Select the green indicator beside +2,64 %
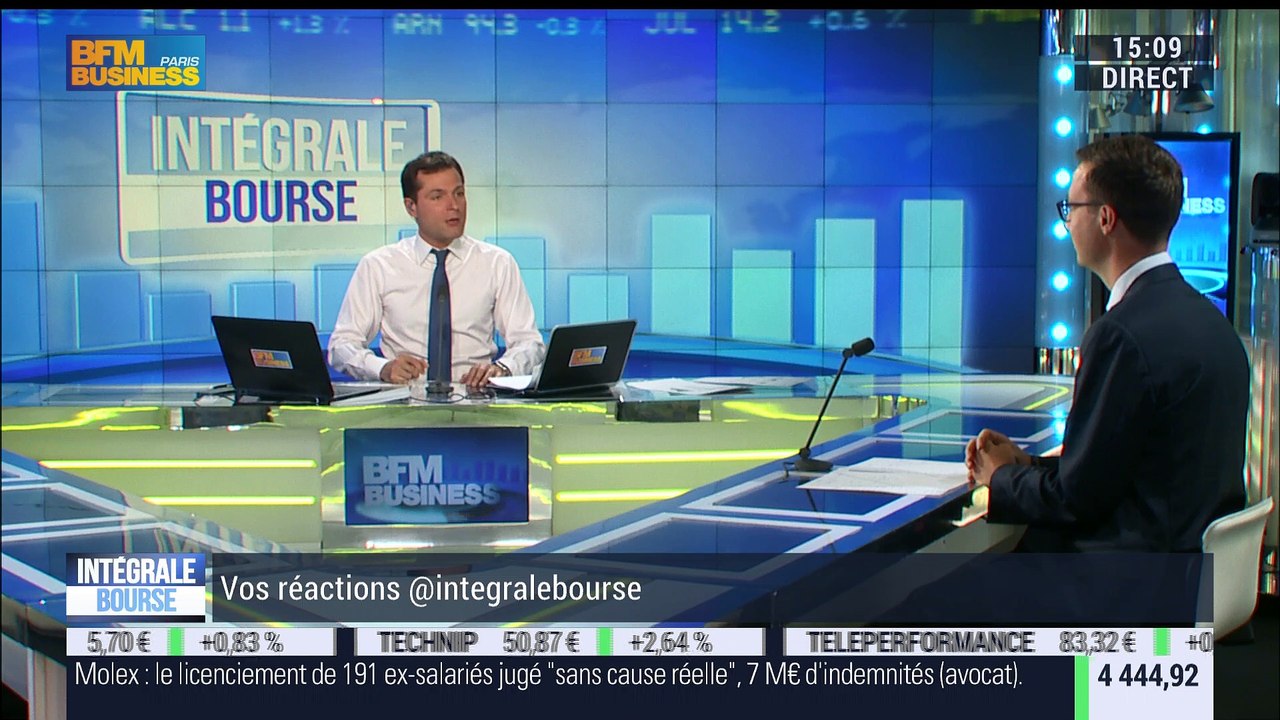The height and width of the screenshot is (720, 1280). pyautogui.click(x=605, y=642)
